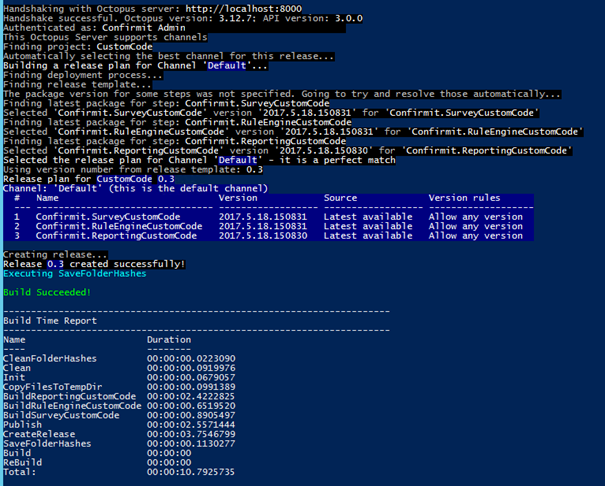
Task: Click the 'Source' table column header
Action: click(340, 198)
